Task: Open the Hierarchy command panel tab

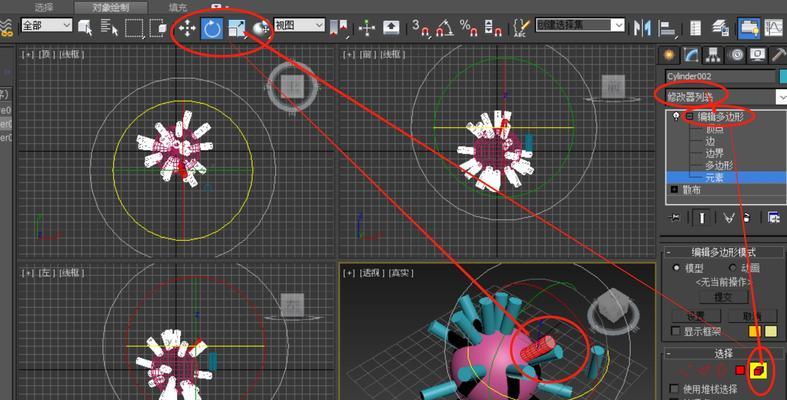Action: click(x=713, y=55)
